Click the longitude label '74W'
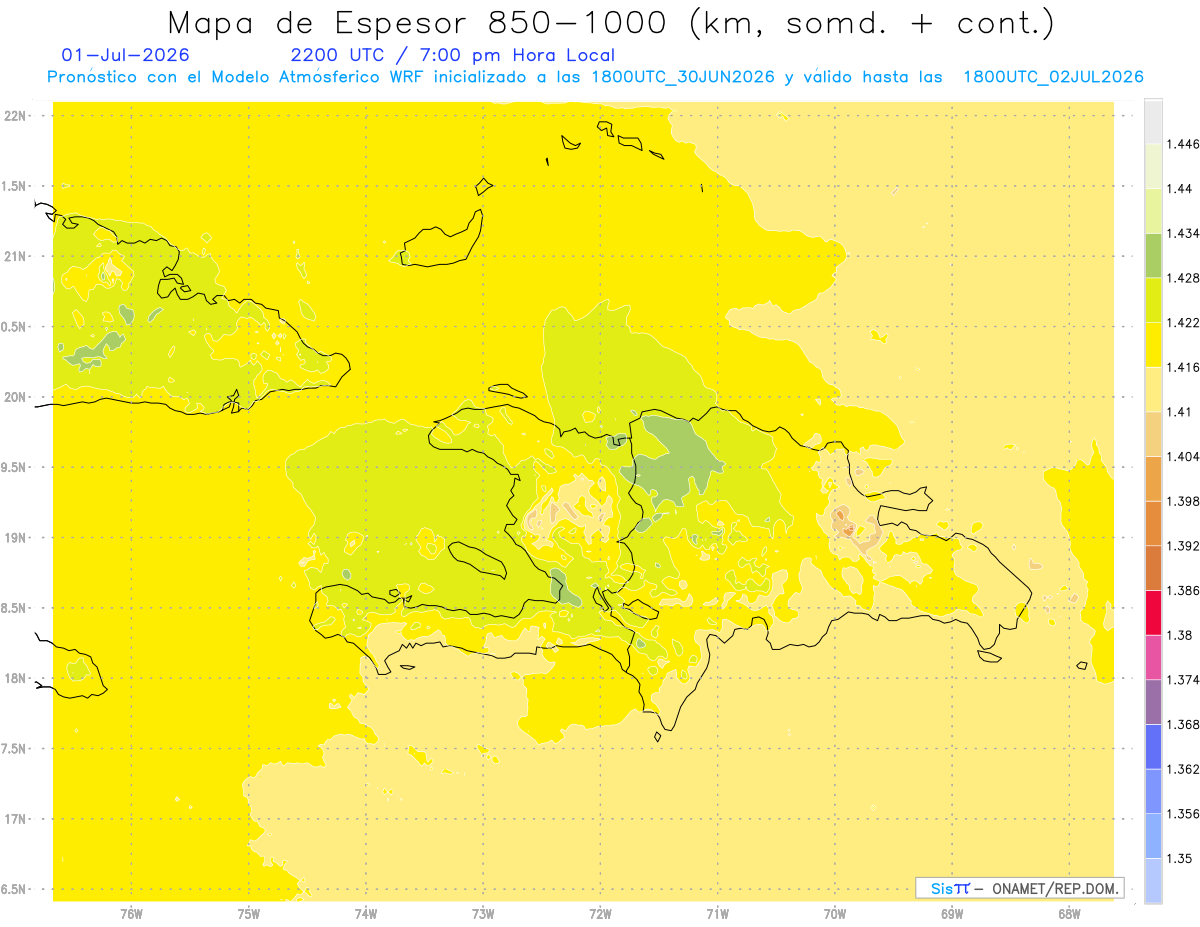The height and width of the screenshot is (927, 1200). 366,914
